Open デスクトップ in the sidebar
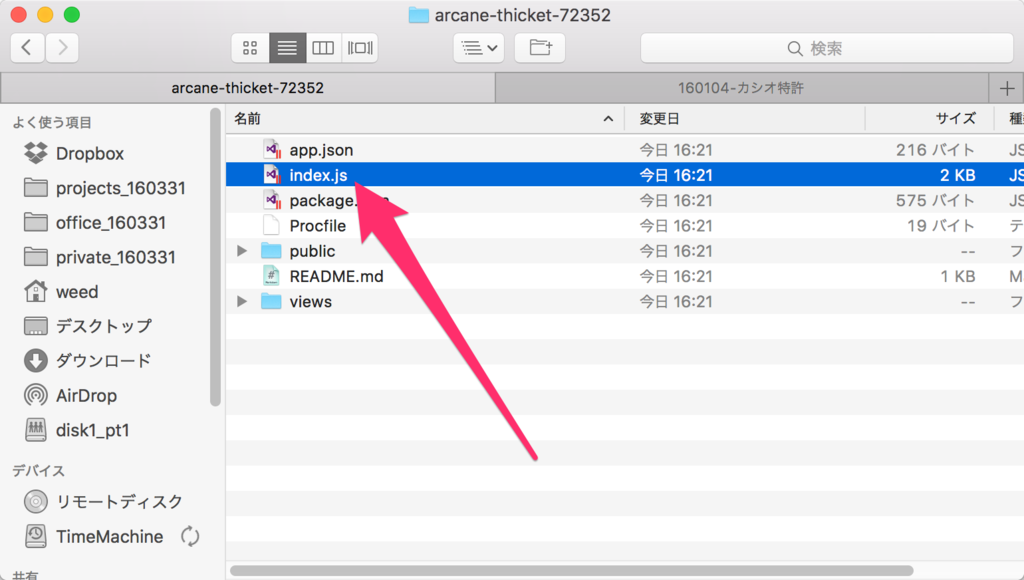1024x580 pixels. pyautogui.click(x=88, y=326)
